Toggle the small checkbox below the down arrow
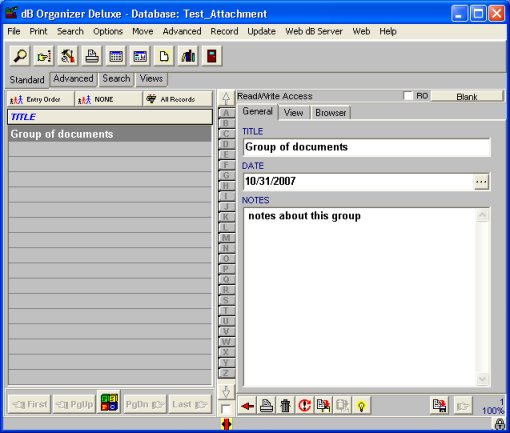Image resolution: width=510 pixels, height=433 pixels. click(226, 408)
